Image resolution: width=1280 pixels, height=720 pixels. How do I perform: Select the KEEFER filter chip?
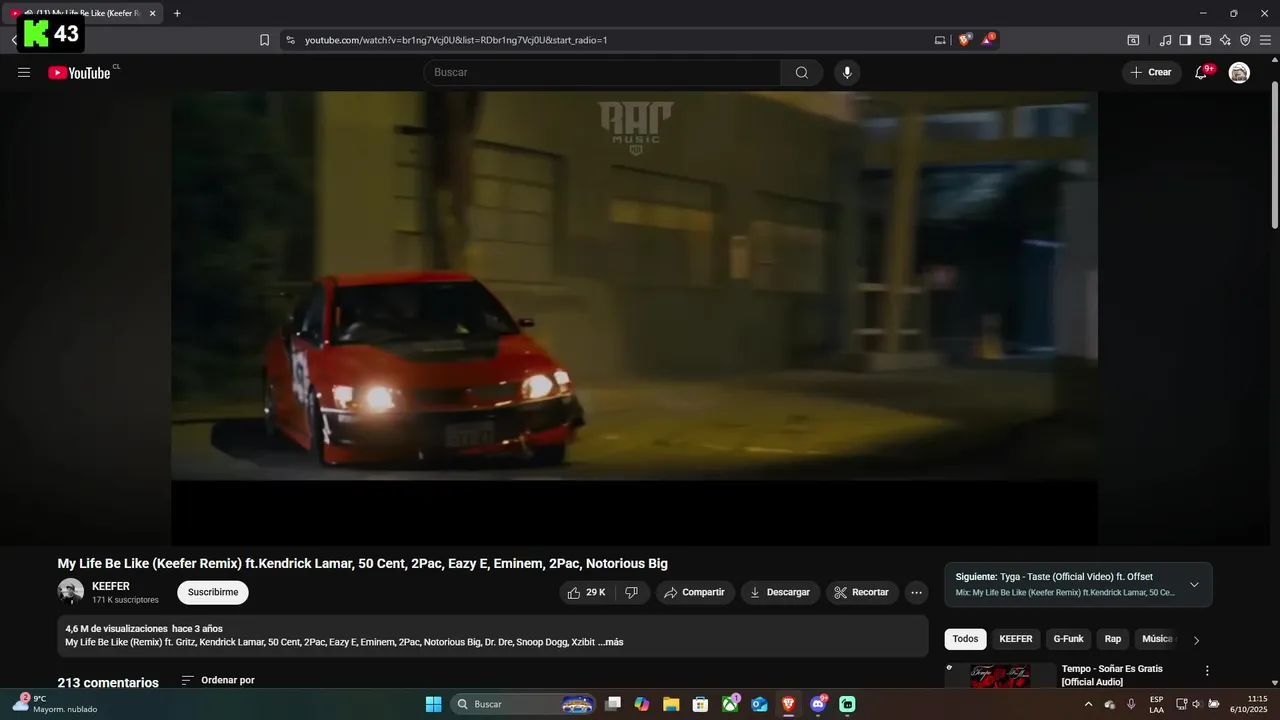1015,639
